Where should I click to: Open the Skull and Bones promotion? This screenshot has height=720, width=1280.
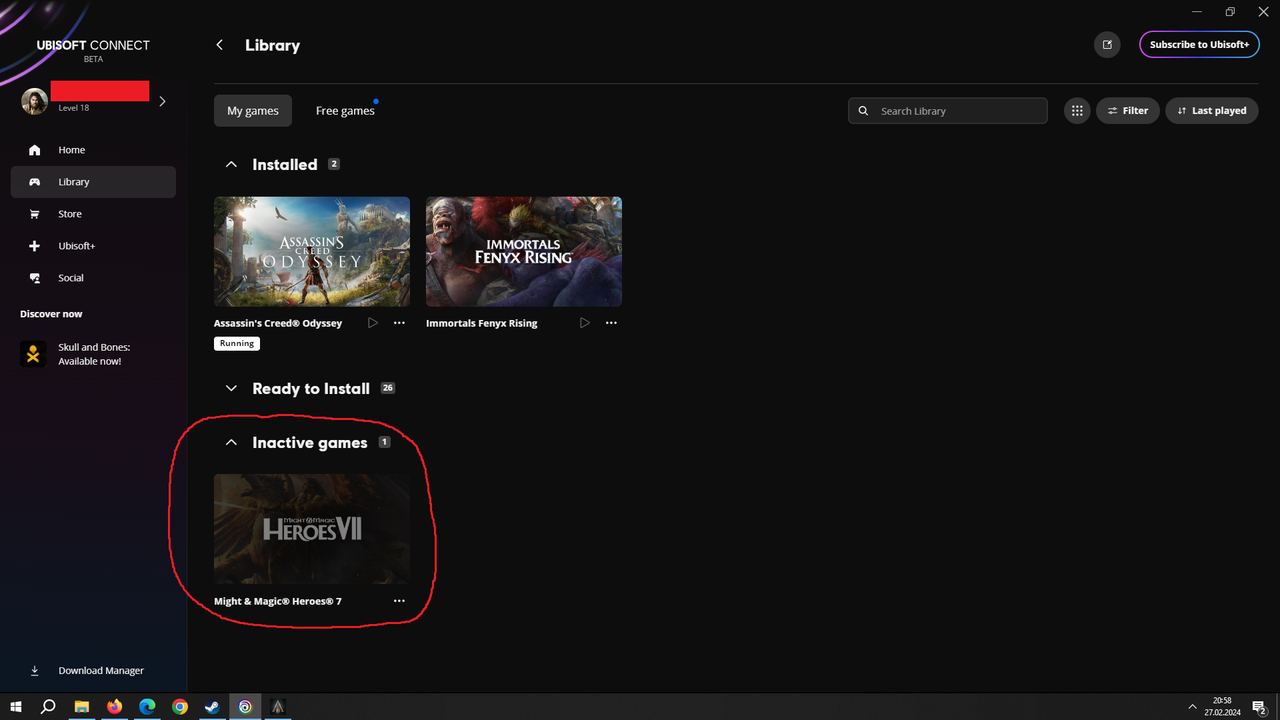[93, 354]
